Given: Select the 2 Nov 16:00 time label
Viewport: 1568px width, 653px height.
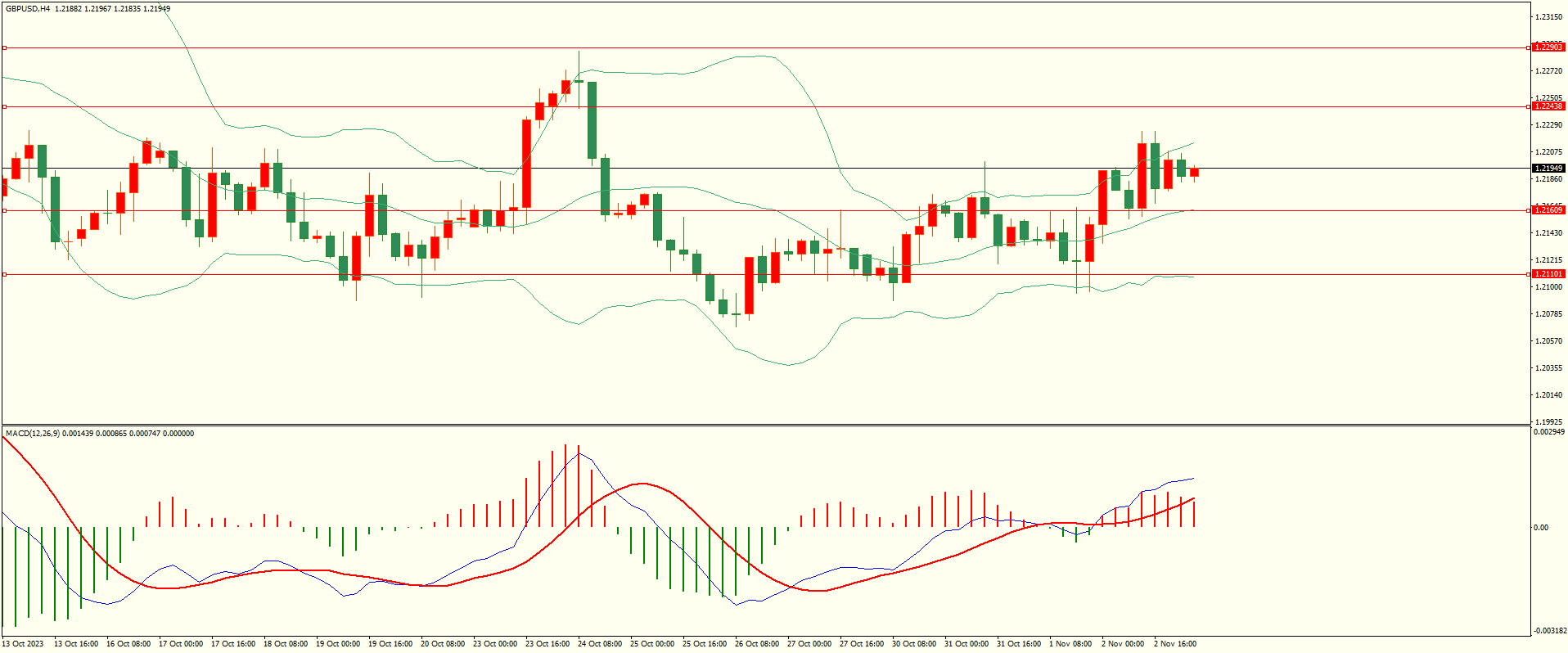Looking at the screenshot, I should (x=1174, y=644).
